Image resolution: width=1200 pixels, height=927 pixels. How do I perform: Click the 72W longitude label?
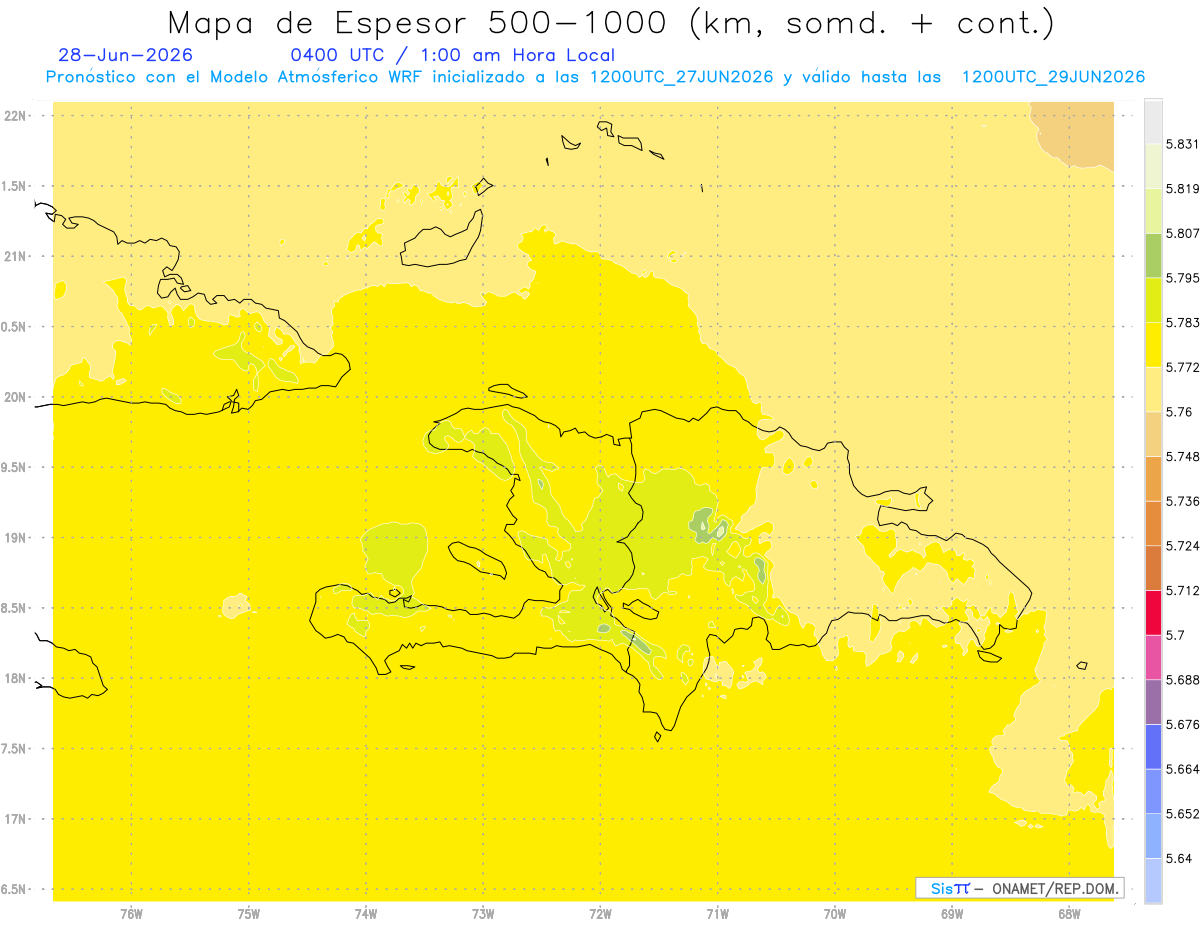coord(600,914)
